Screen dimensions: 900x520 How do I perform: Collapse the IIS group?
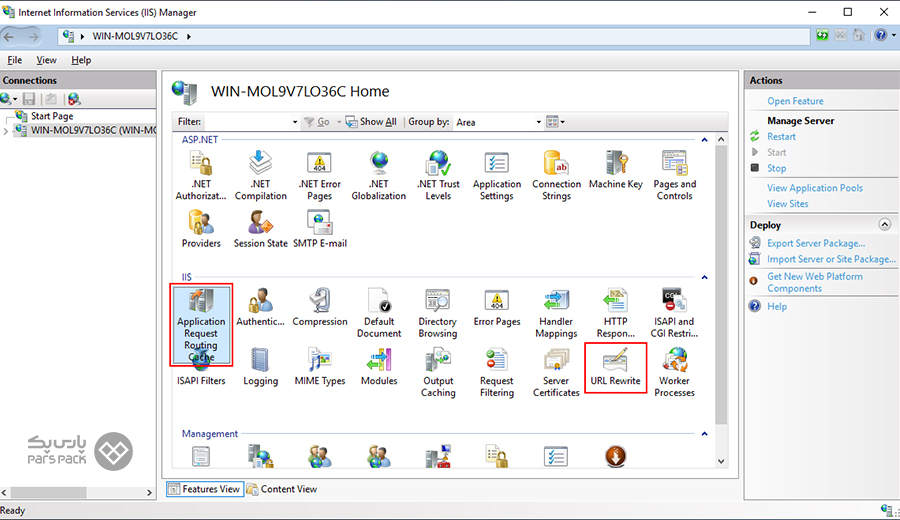pos(704,277)
